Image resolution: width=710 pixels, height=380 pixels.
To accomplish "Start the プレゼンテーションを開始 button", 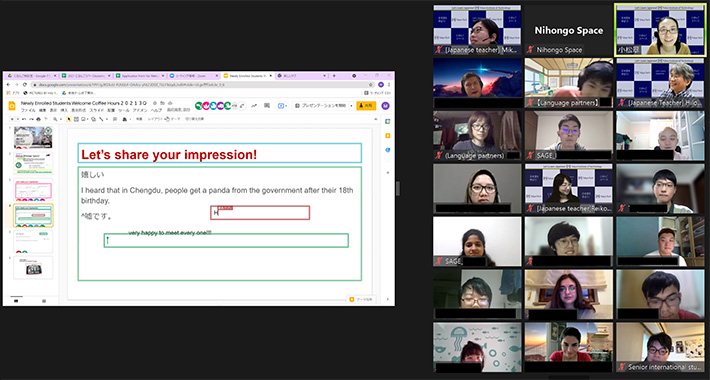I will point(321,106).
